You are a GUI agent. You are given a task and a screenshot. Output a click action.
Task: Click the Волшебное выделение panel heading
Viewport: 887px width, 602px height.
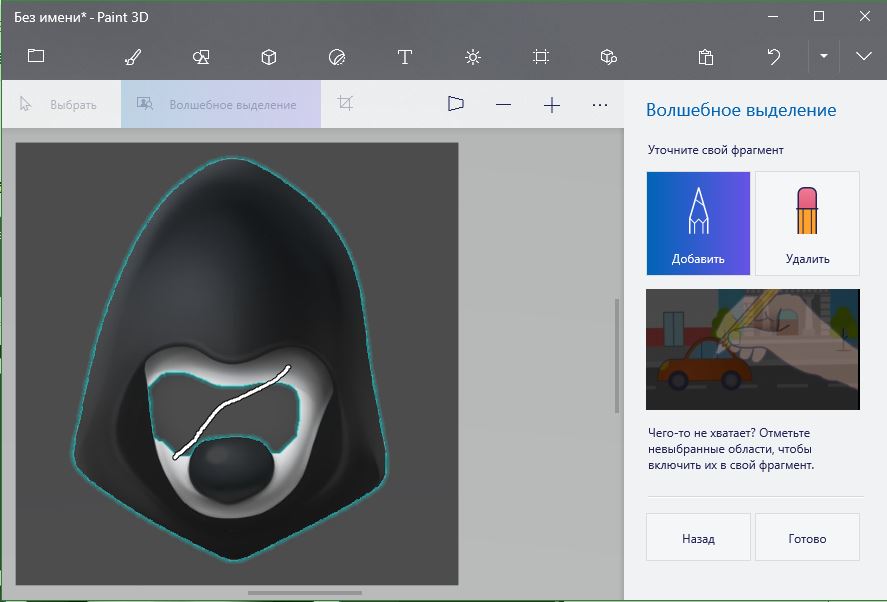click(x=741, y=110)
